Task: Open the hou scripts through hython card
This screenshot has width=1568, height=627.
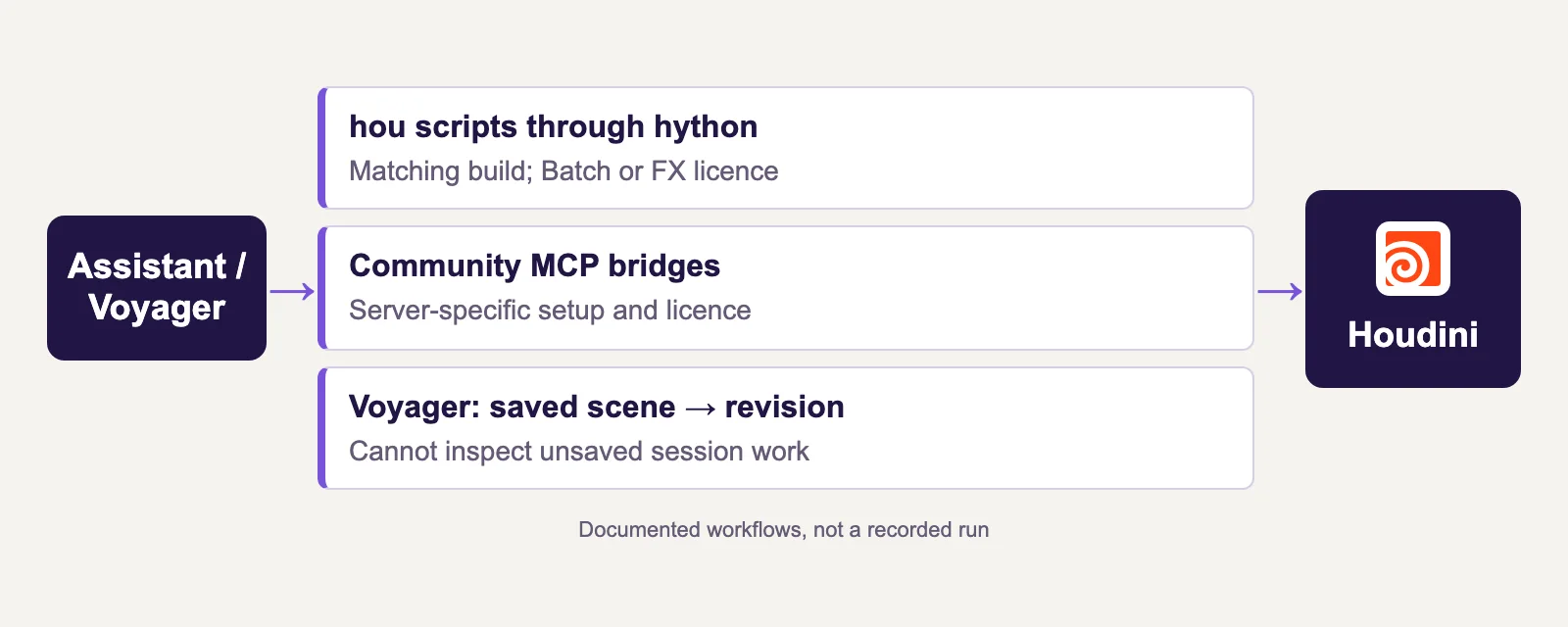Action: pos(786,148)
